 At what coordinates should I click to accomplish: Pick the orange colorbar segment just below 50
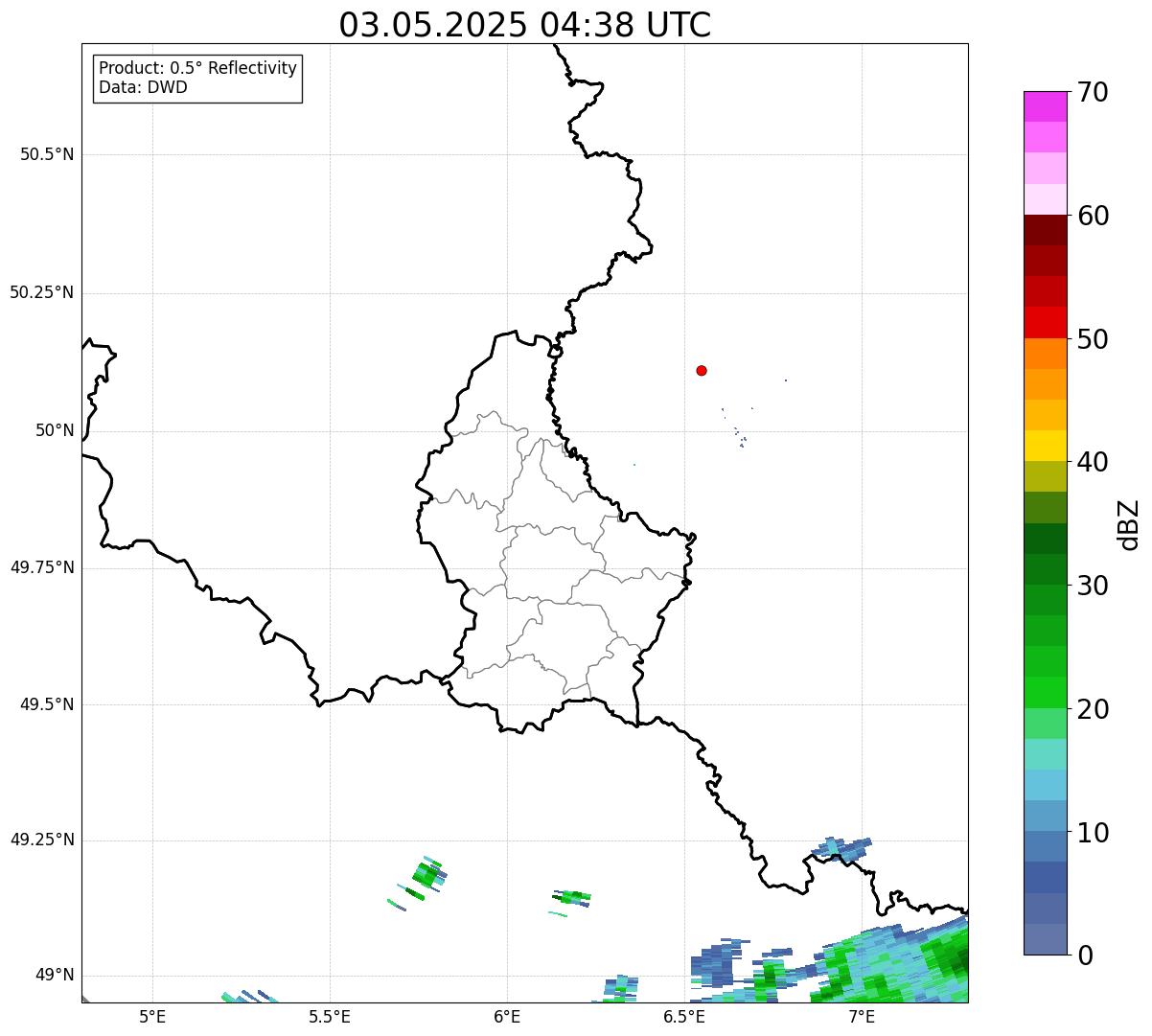coord(1045,354)
